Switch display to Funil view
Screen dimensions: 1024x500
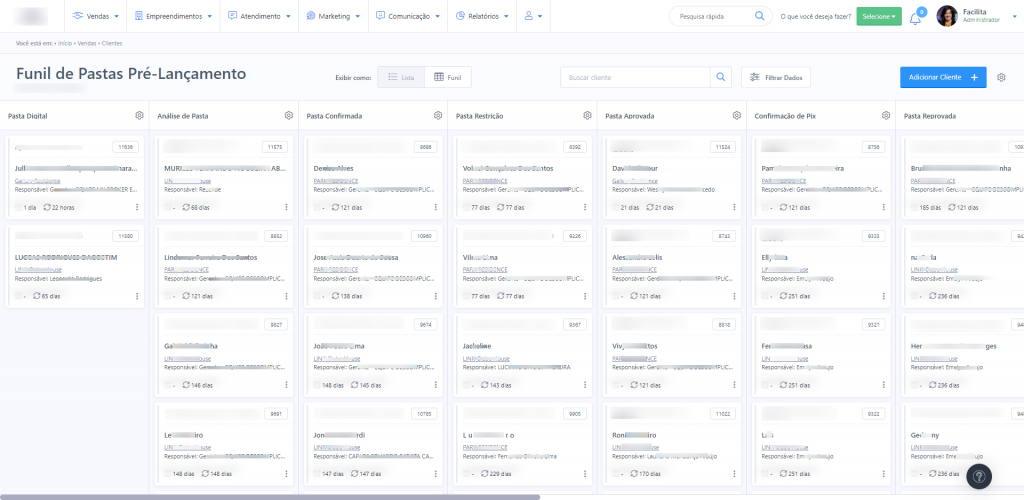point(448,77)
